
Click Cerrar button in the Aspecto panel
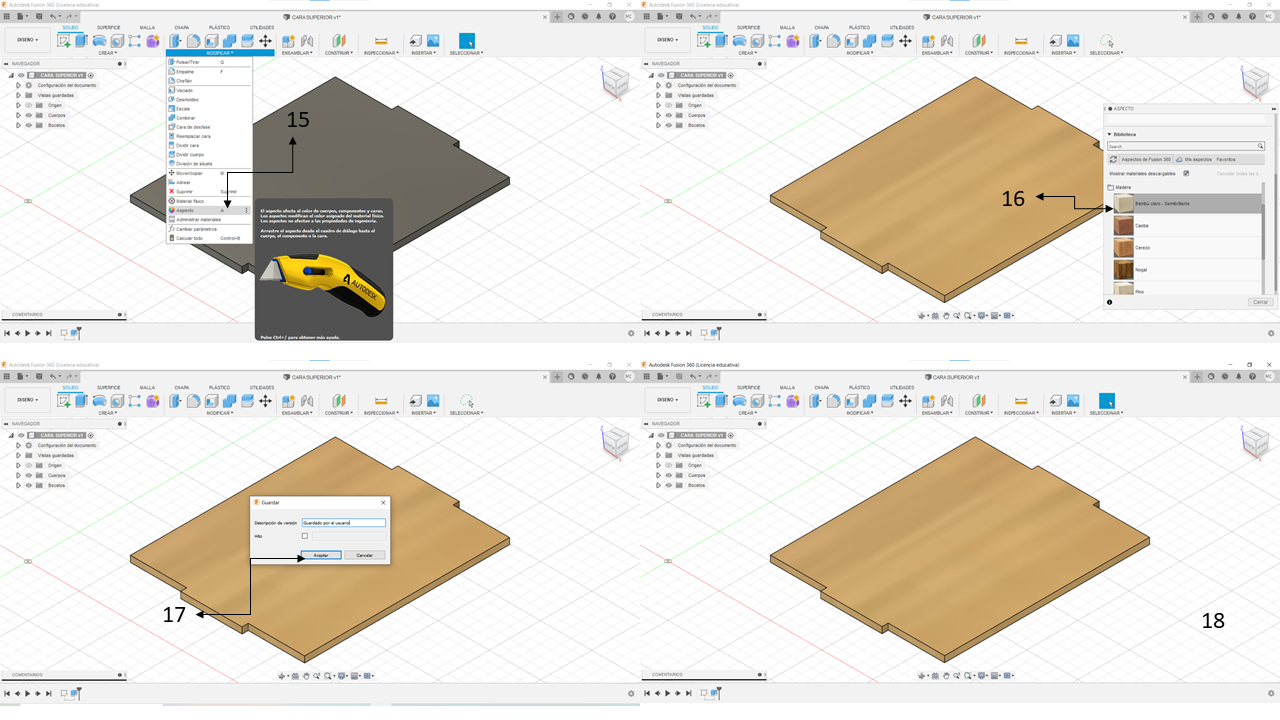coord(1260,302)
